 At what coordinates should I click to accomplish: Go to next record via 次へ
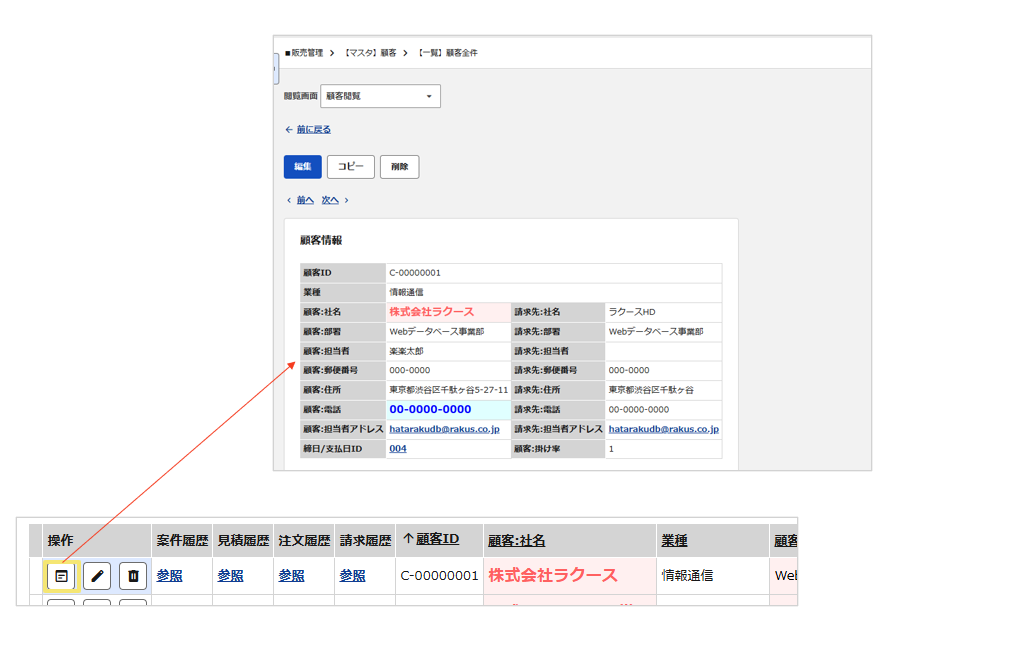point(330,201)
